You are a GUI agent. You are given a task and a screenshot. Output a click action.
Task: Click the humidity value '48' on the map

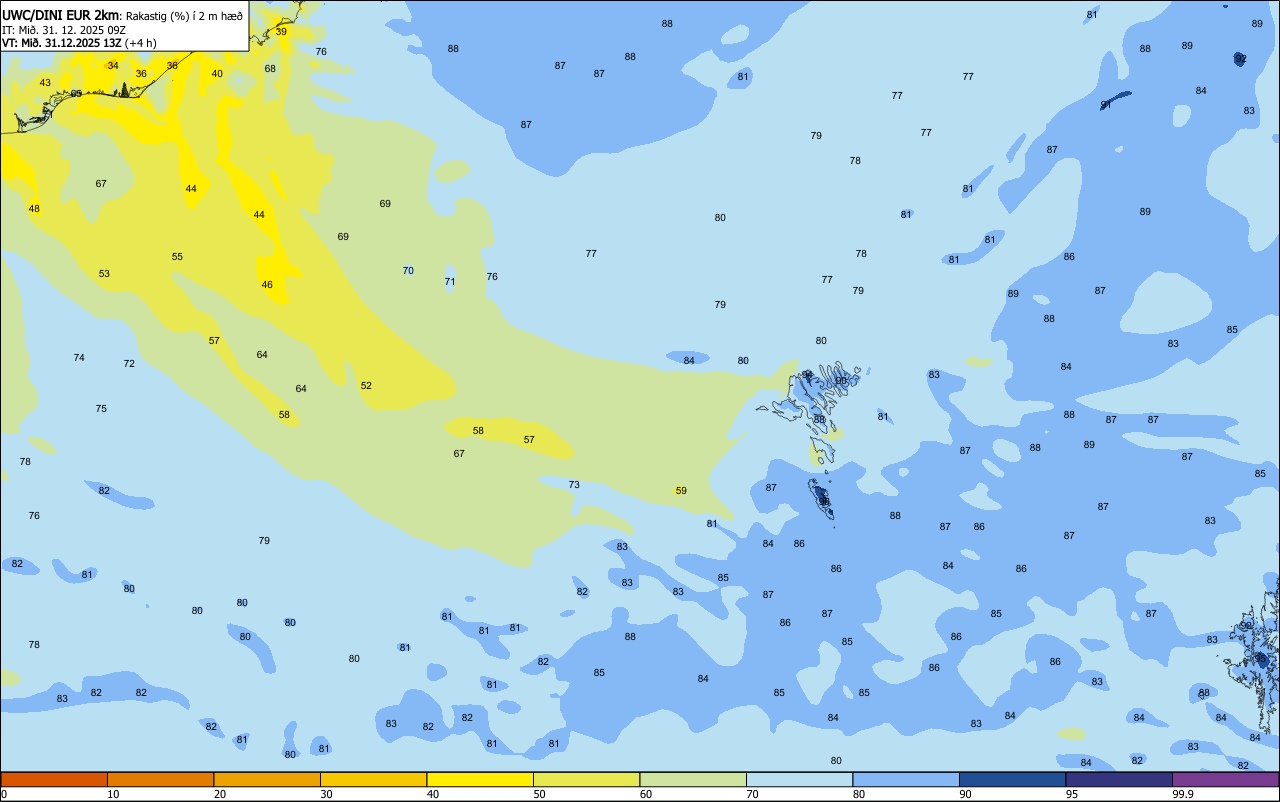coord(34,209)
